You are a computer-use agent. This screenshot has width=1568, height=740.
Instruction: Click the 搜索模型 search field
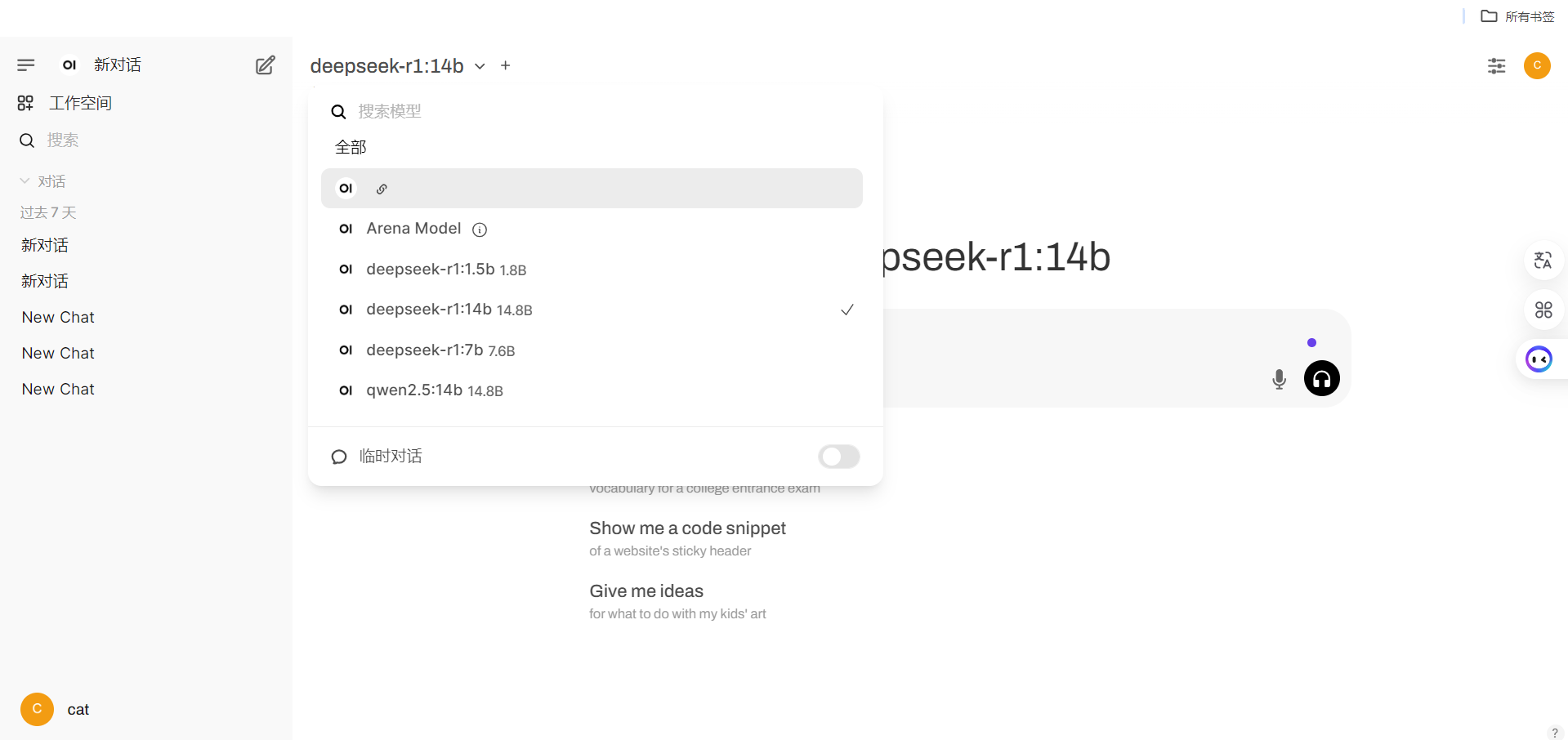(x=605, y=111)
